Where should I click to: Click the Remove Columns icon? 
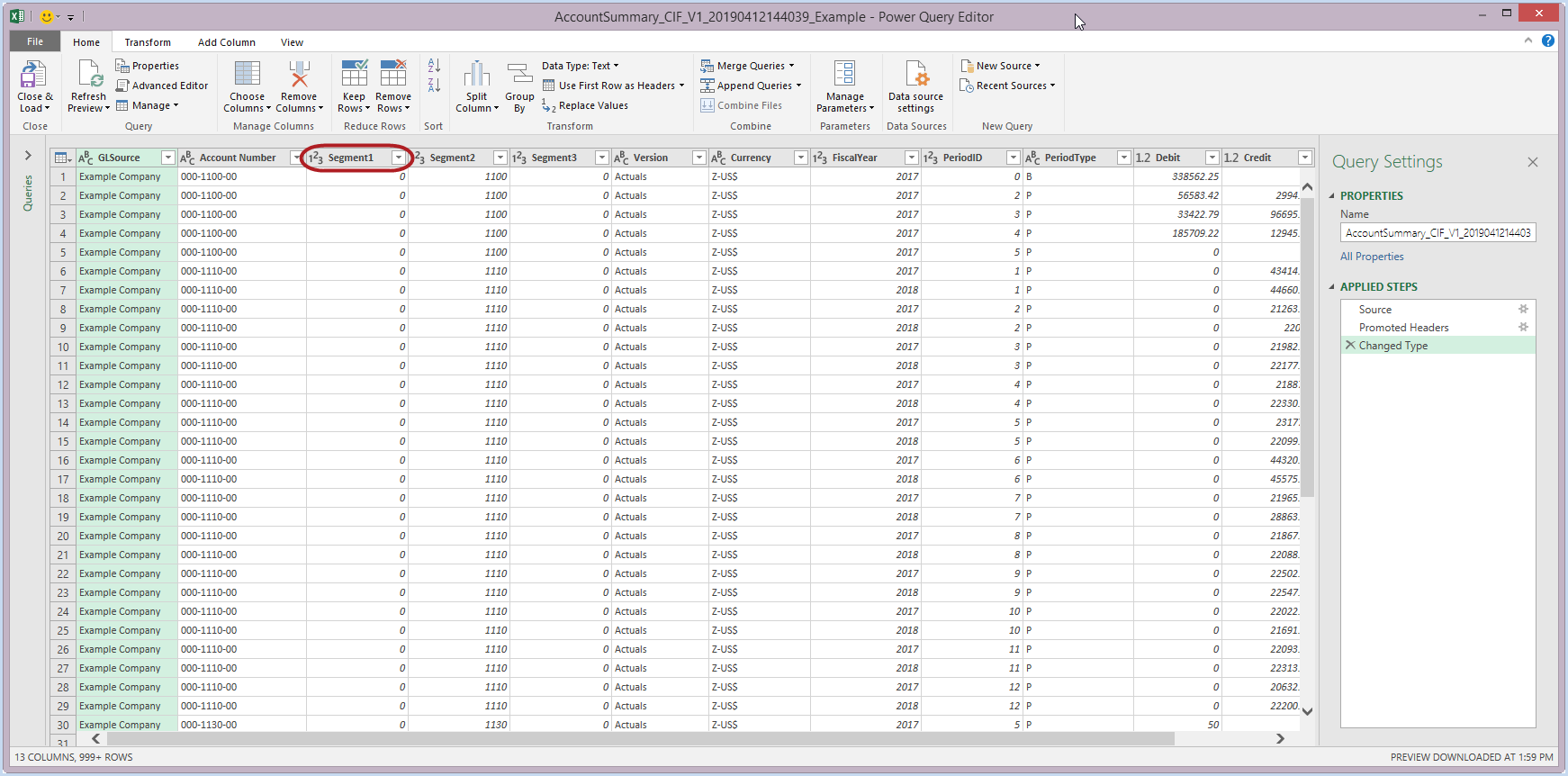click(x=299, y=74)
